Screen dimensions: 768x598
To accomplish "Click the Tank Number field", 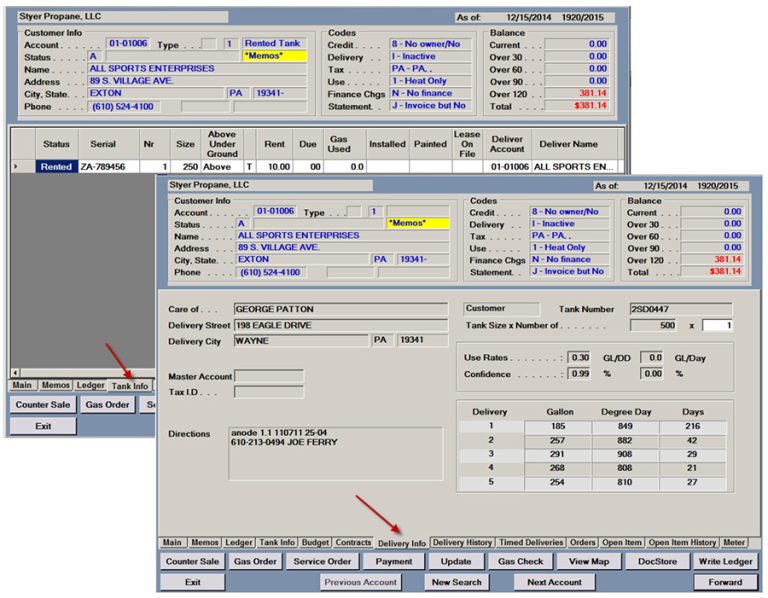I will (x=681, y=309).
